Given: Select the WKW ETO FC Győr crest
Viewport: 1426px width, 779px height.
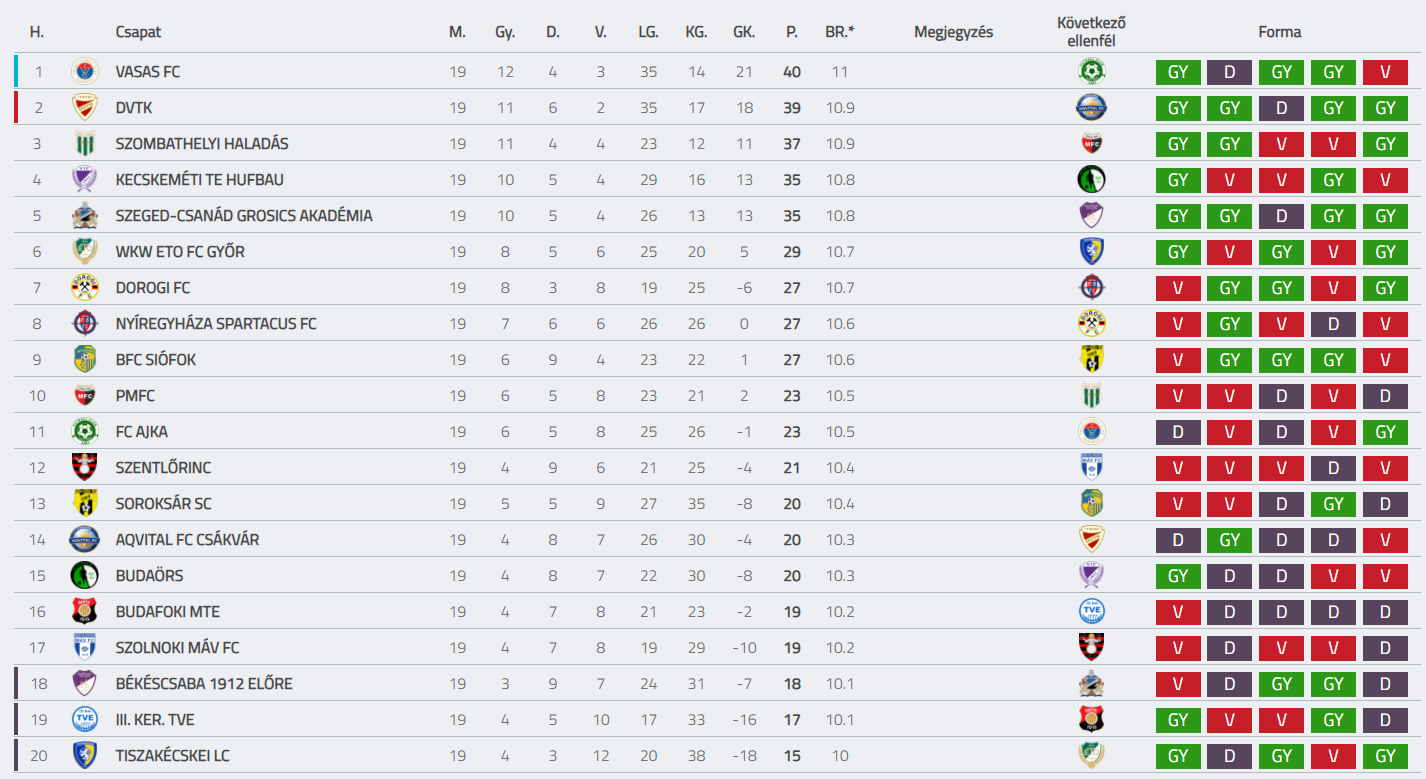Looking at the screenshot, I should coord(85,251).
